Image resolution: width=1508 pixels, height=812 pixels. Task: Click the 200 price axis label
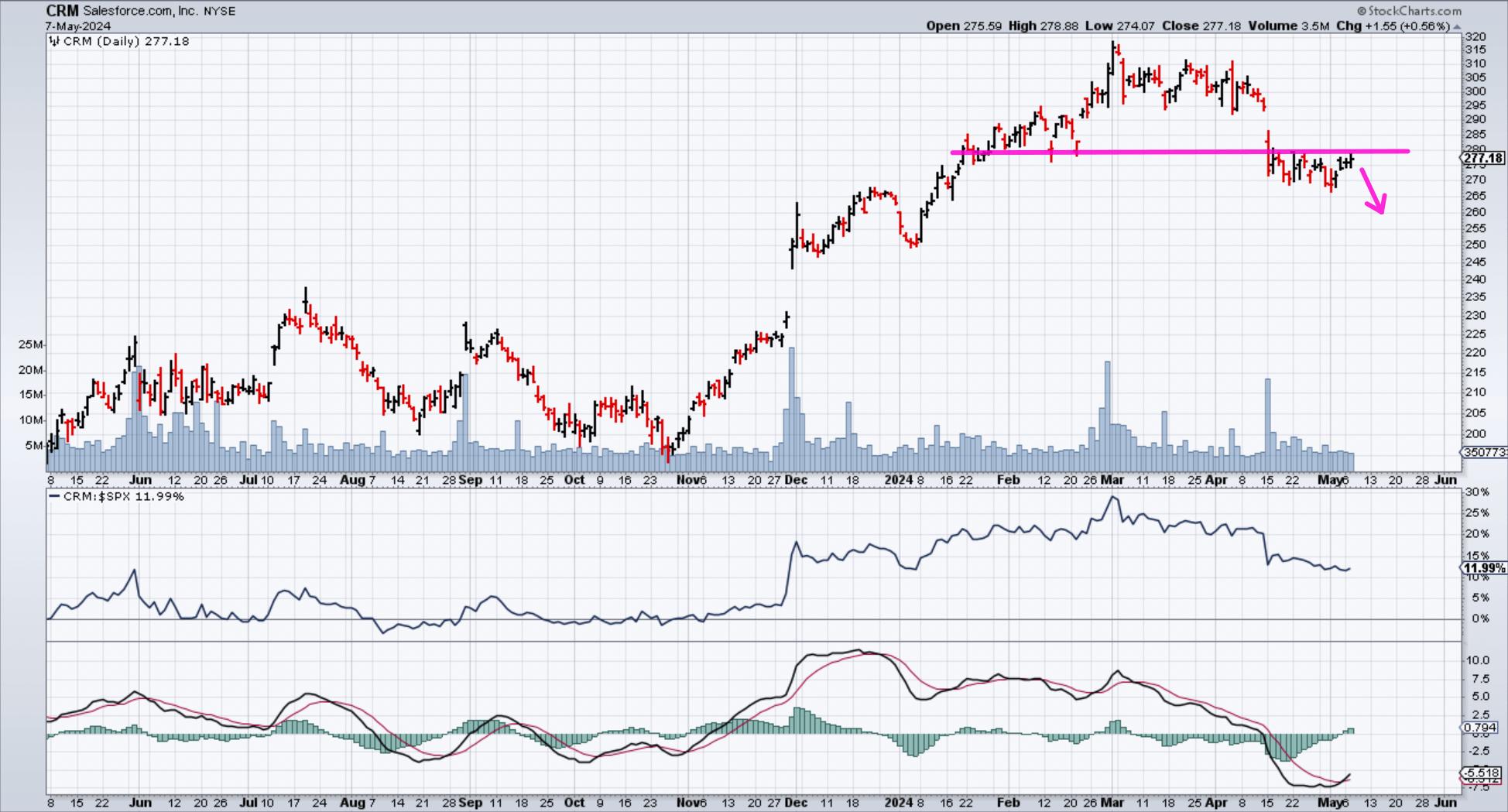tap(1475, 434)
